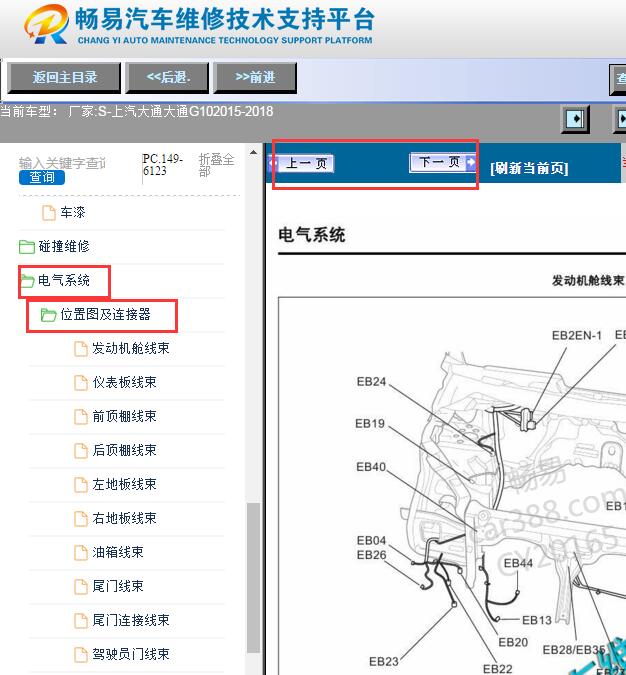This screenshot has width=626, height=675.
Task: Expand the 碰撞维修 folder
Action: pyautogui.click(x=27, y=247)
